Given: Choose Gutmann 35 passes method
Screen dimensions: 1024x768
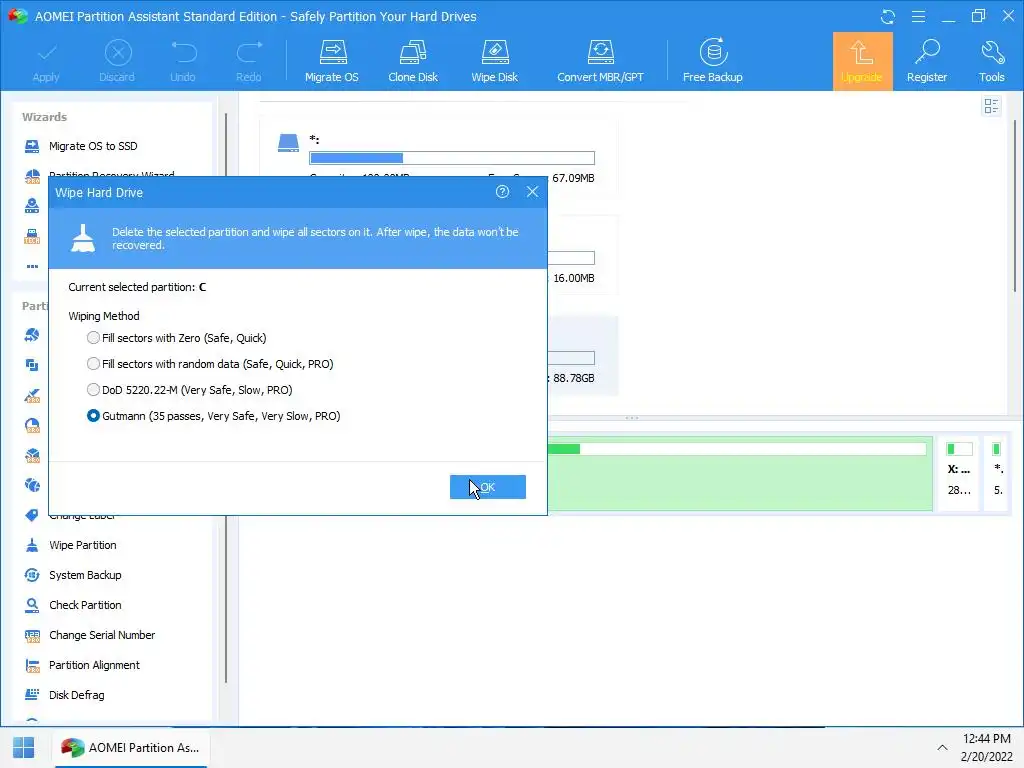Looking at the screenshot, I should [x=93, y=416].
